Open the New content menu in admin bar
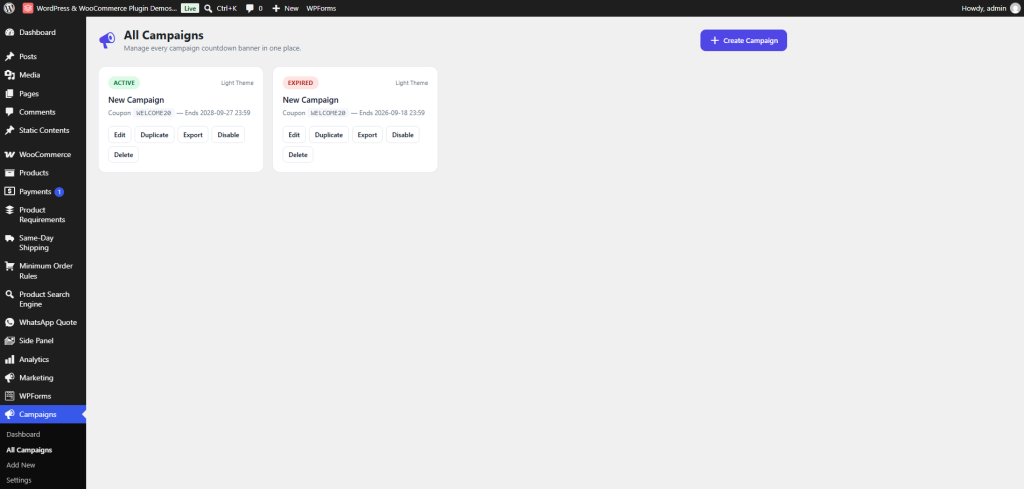This screenshot has height=489, width=1024. pyautogui.click(x=285, y=8)
